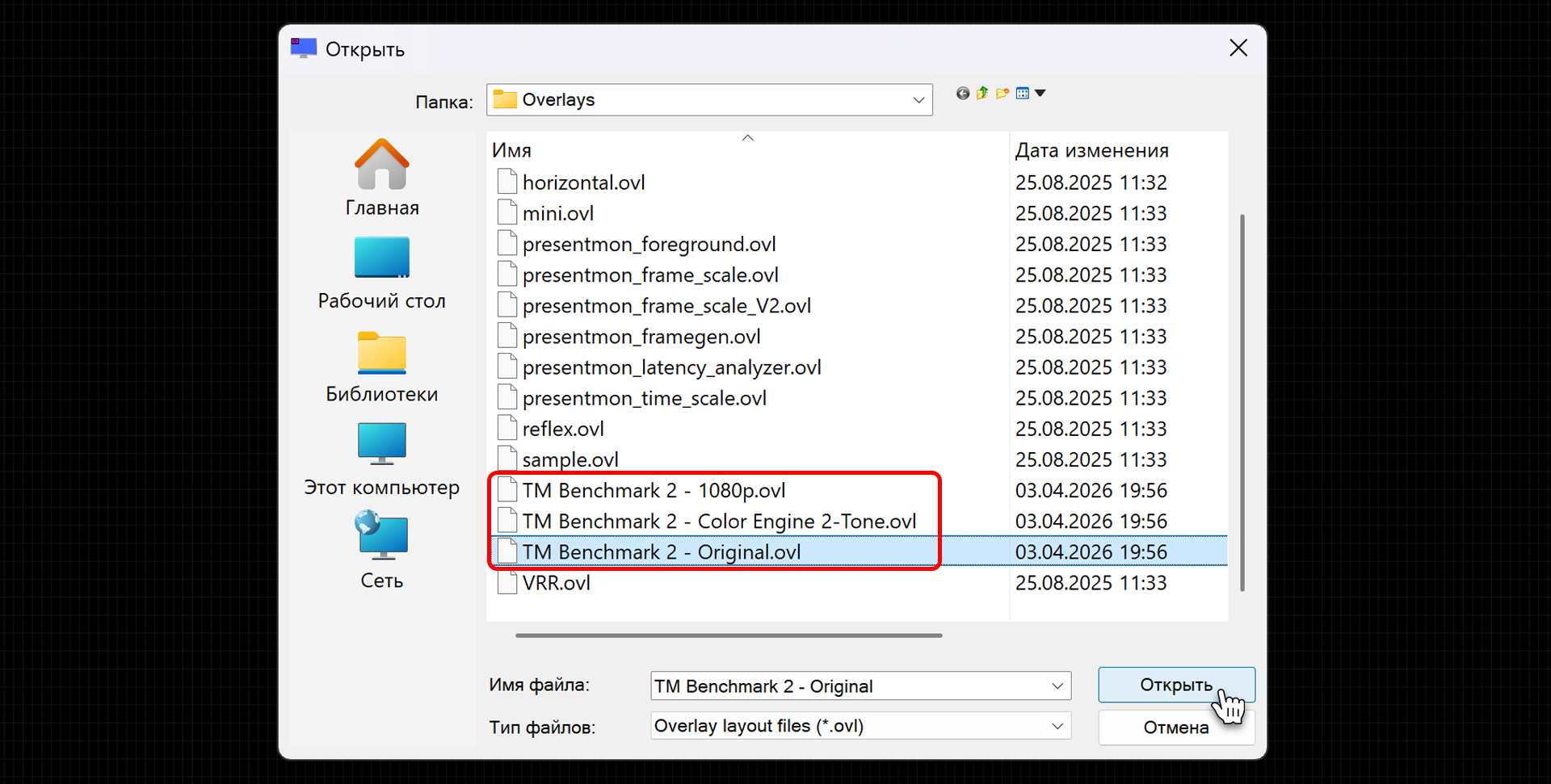Create a new folder via toolbar icon

point(1002,94)
